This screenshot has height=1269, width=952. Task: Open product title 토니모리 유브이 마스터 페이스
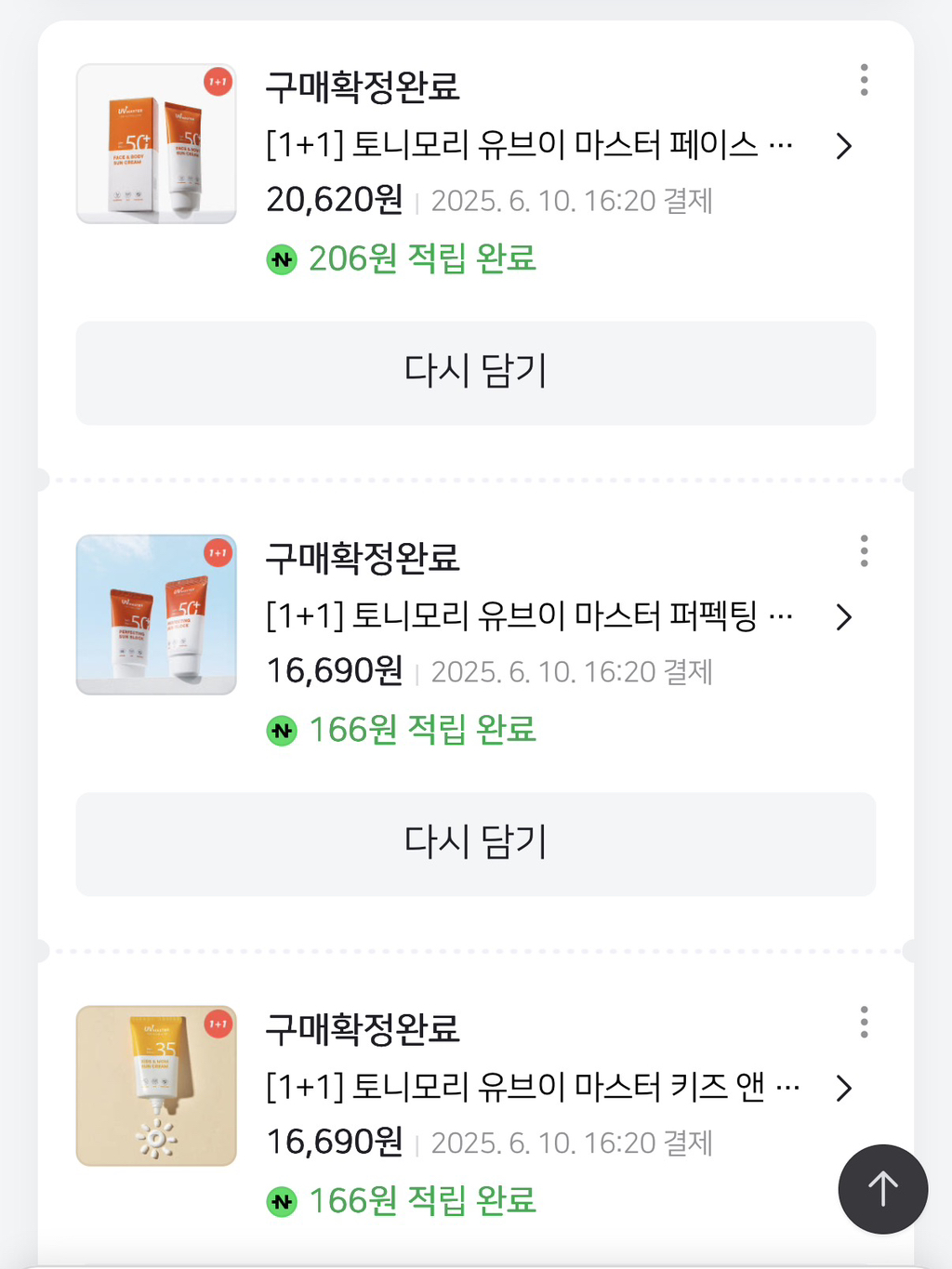(528, 145)
